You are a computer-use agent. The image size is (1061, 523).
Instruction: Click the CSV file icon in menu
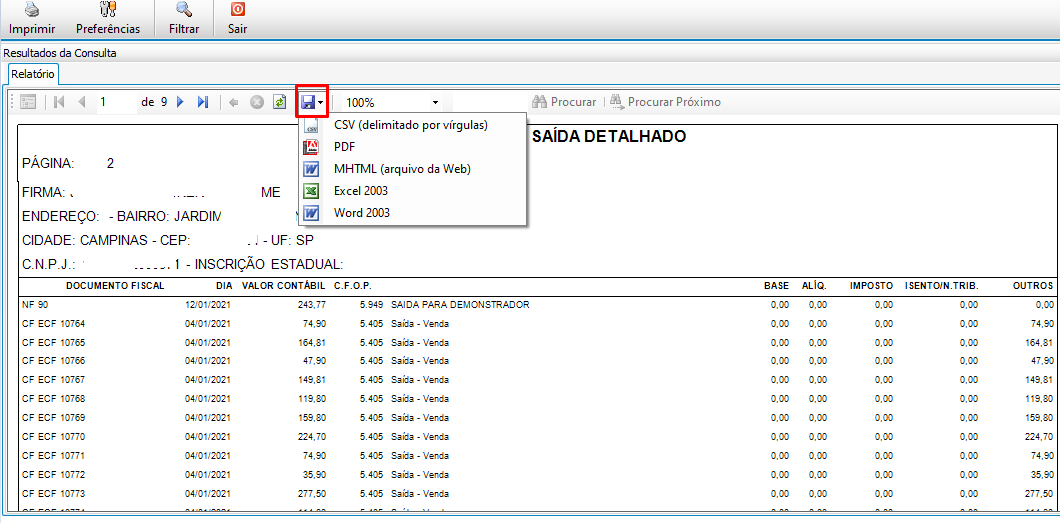pos(311,125)
